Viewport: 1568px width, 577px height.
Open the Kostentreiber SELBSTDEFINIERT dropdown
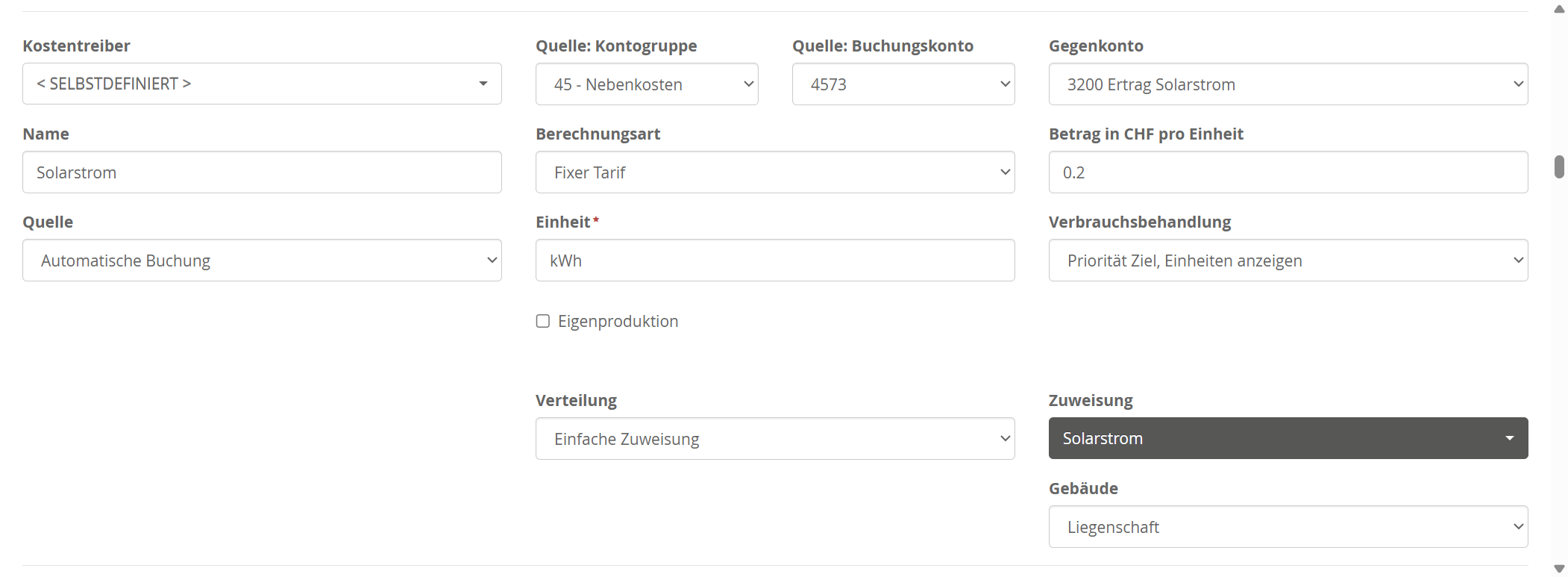(x=262, y=84)
